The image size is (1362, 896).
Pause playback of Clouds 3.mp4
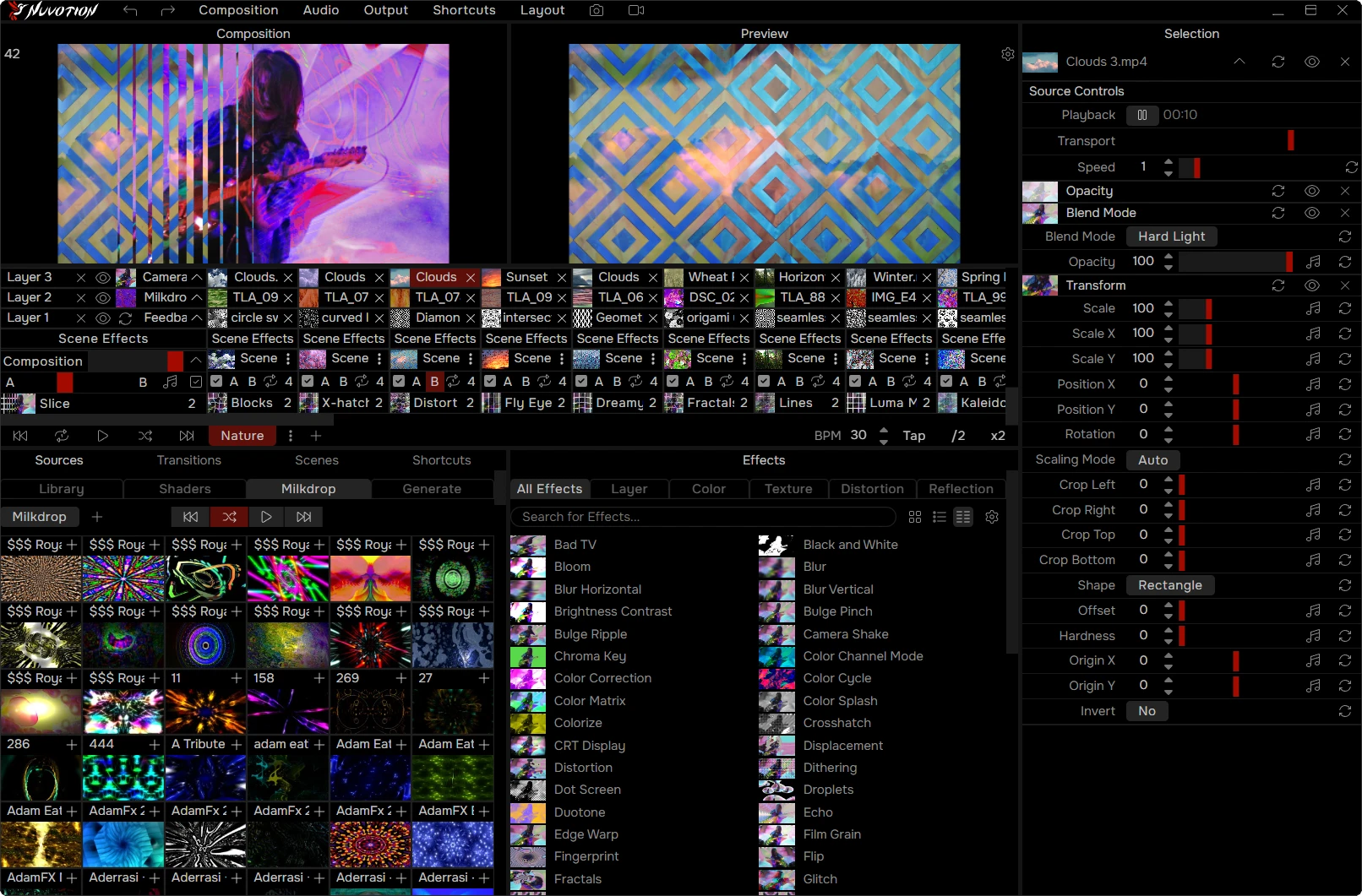1142,115
